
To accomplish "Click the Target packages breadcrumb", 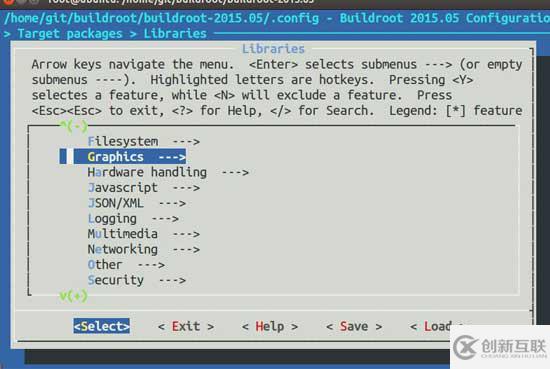I will pos(70,34).
